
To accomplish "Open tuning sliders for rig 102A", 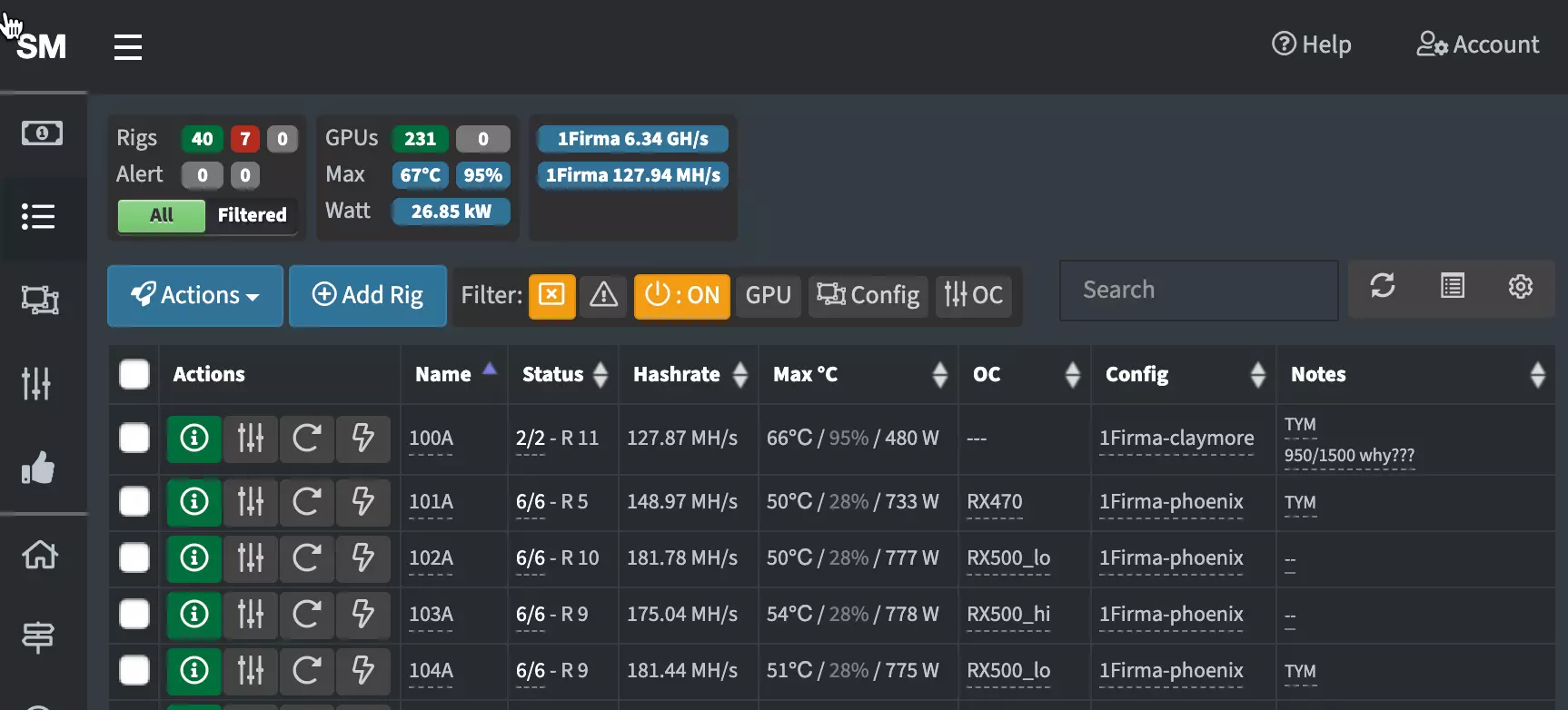I will click(x=251, y=557).
